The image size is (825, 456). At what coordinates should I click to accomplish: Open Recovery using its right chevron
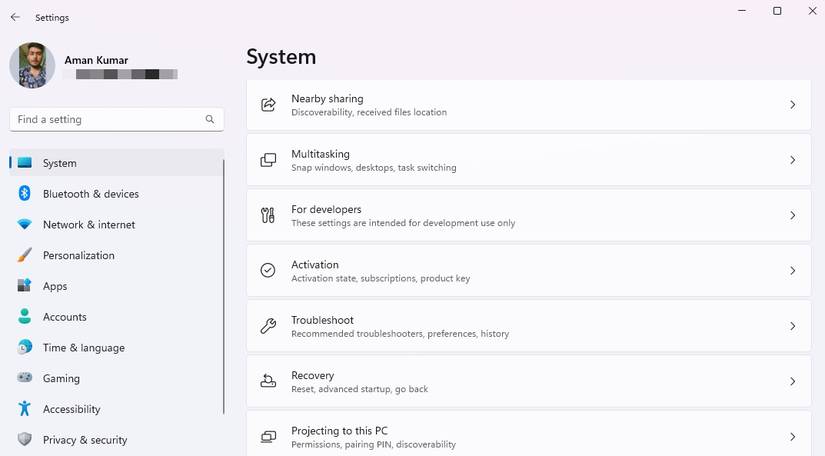(x=792, y=382)
